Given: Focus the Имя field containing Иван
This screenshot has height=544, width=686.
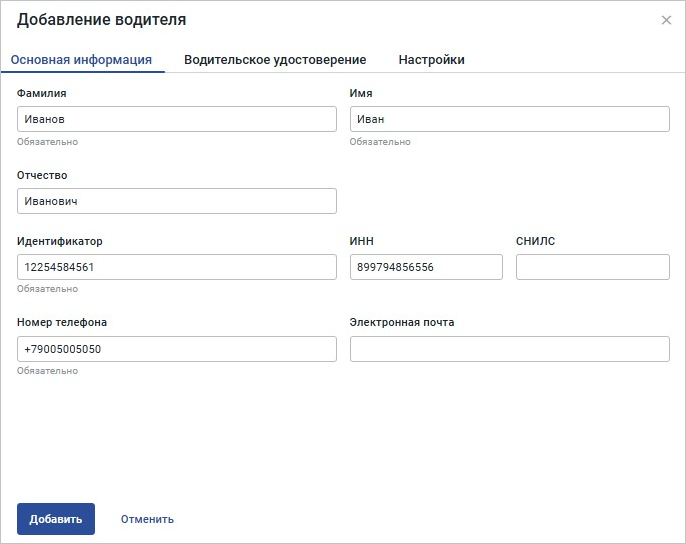Looking at the screenshot, I should click(x=509, y=119).
